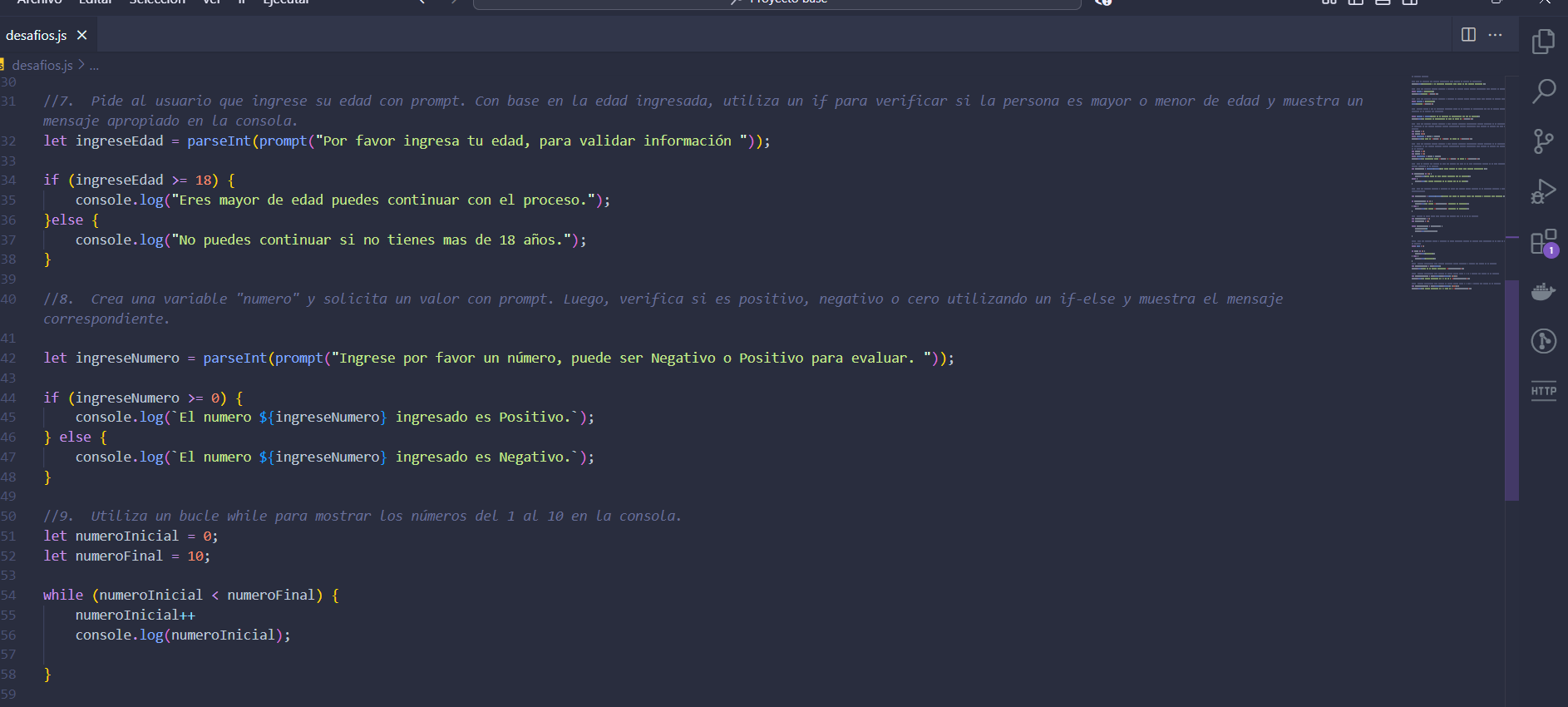The height and width of the screenshot is (707, 1568).
Task: Click the 'ingresado es Negativo.' template string
Action: coord(482,457)
